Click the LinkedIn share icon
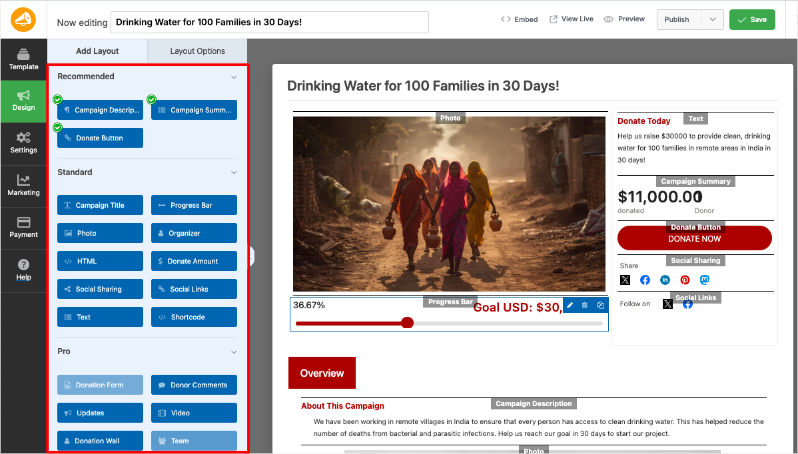The height and width of the screenshot is (454, 798). [665, 280]
